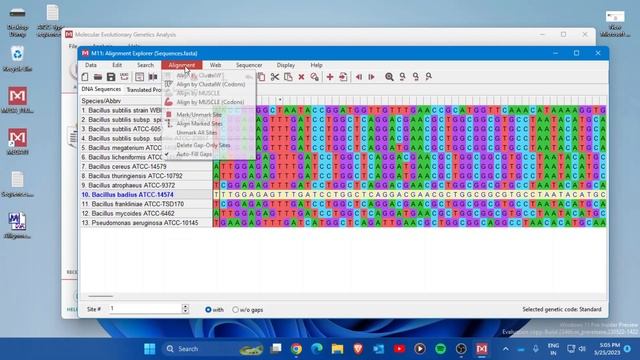Switch to the Translated Protein tab

click(143, 89)
